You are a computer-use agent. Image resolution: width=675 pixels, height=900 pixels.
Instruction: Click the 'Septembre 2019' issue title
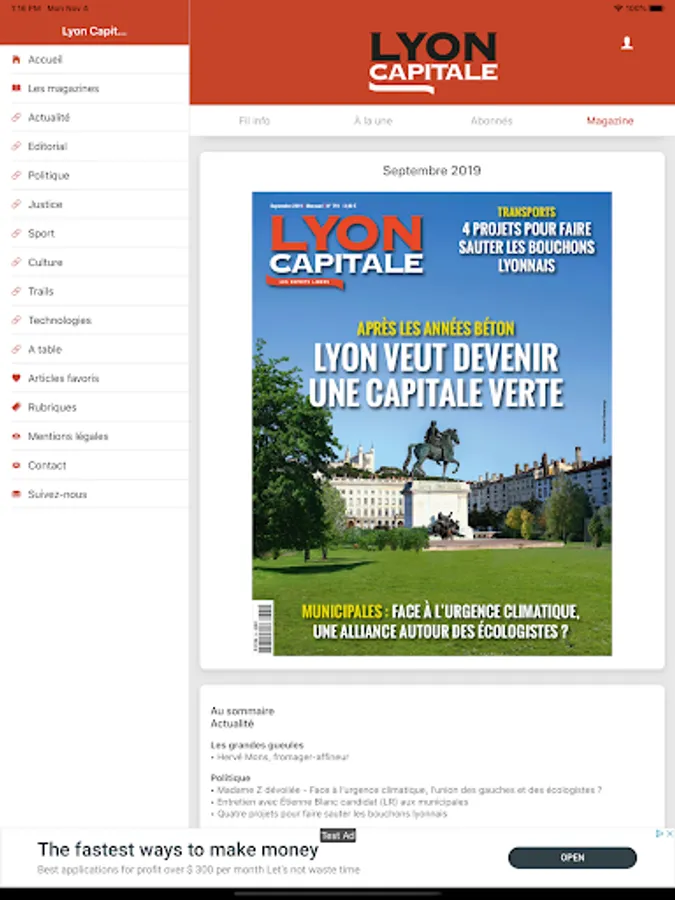point(432,170)
